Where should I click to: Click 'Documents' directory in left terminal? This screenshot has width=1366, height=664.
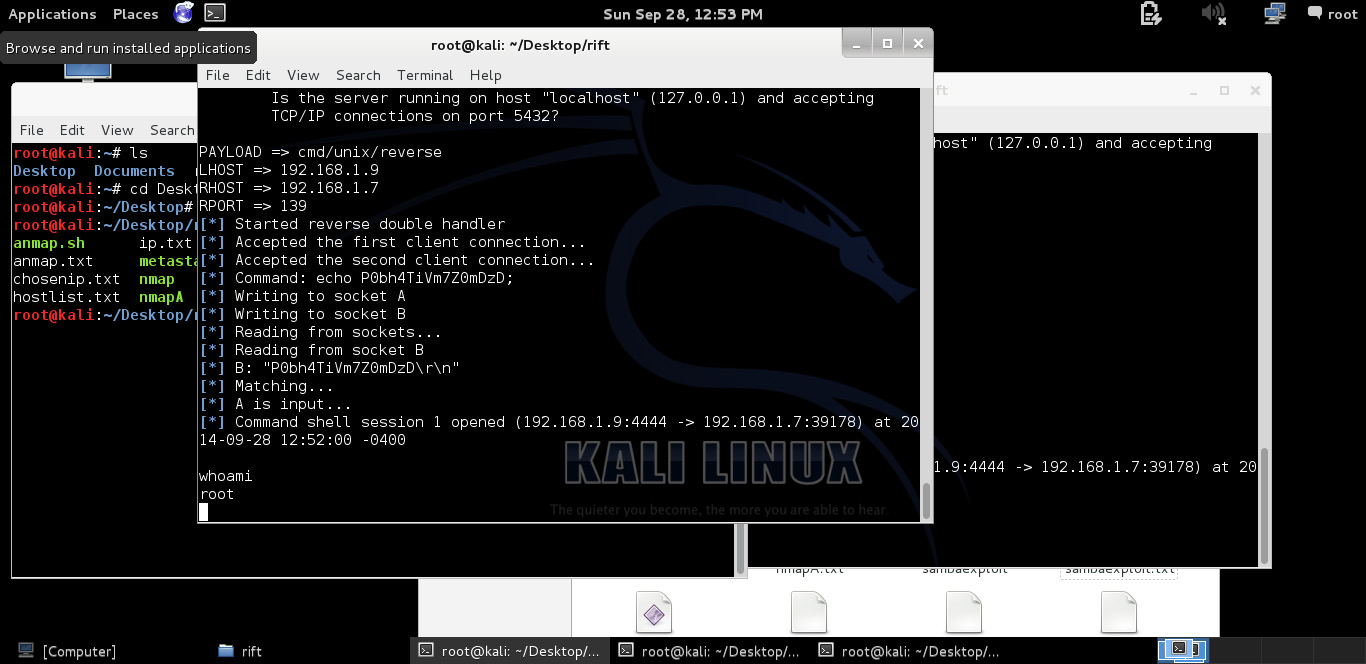coord(134,171)
